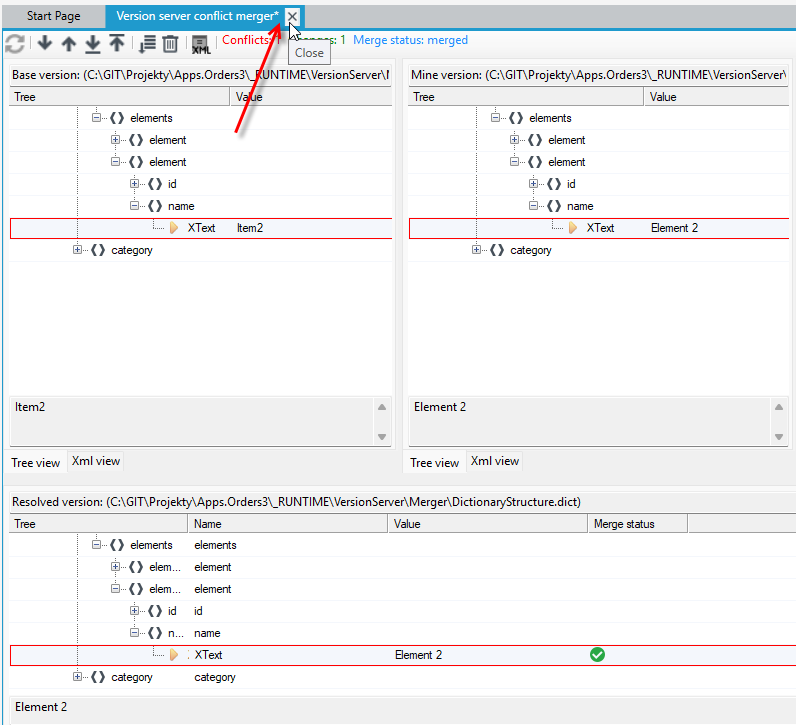
Task: Expand category node in Resolved version tree
Action: tap(77, 677)
